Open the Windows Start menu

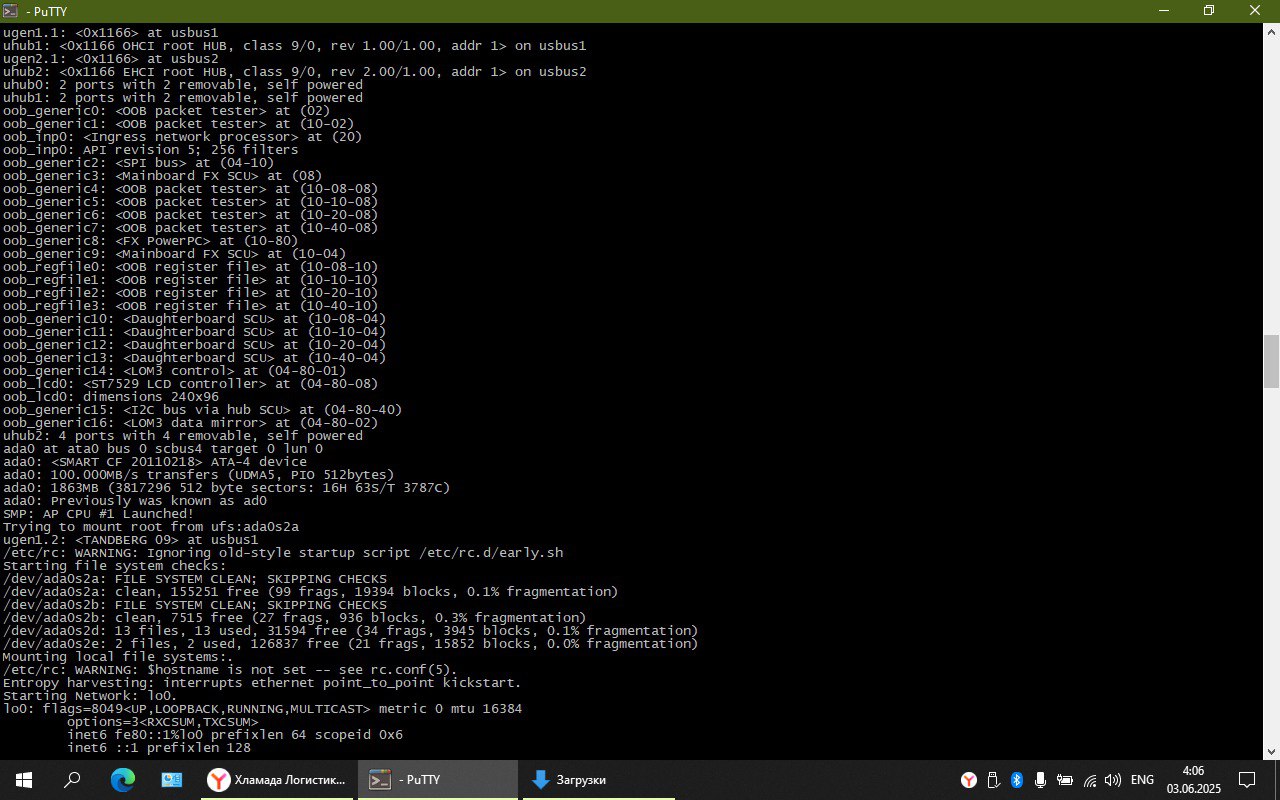pyautogui.click(x=23, y=780)
